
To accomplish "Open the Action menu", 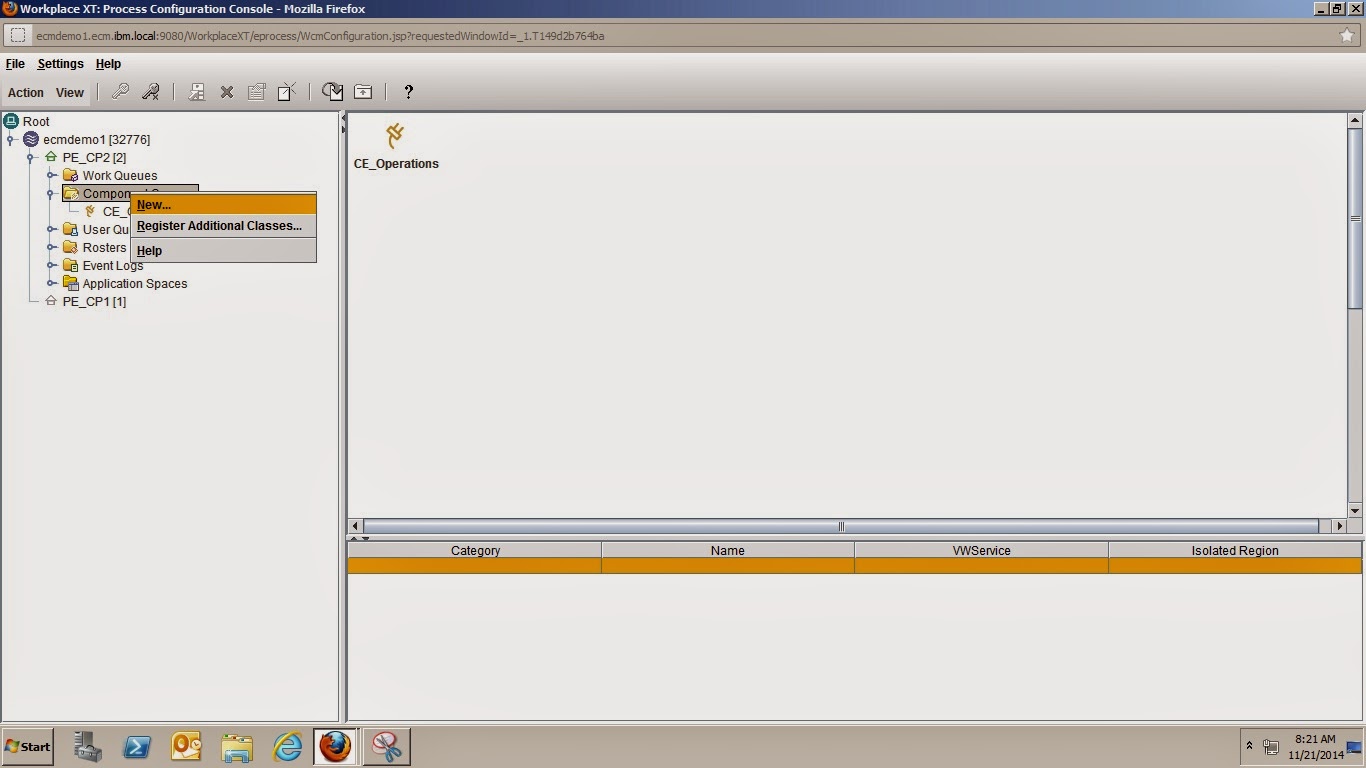I will (25, 92).
